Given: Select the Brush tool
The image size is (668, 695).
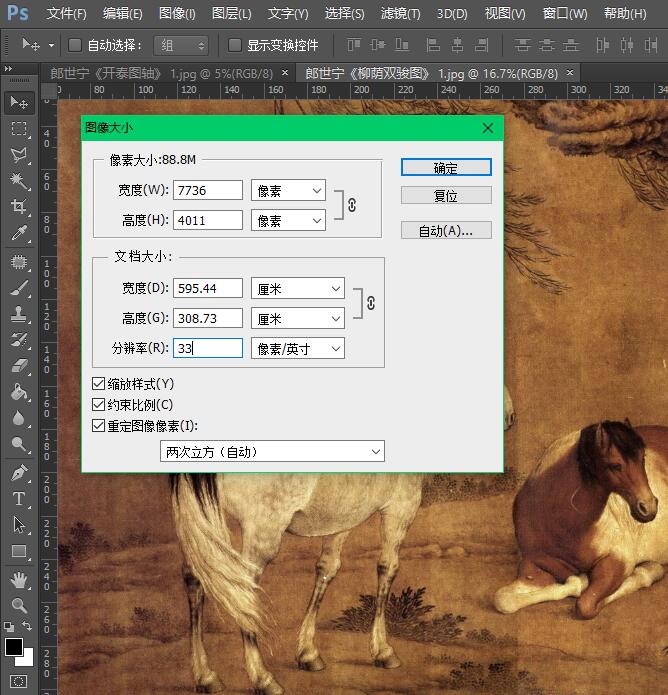Looking at the screenshot, I should [x=19, y=289].
